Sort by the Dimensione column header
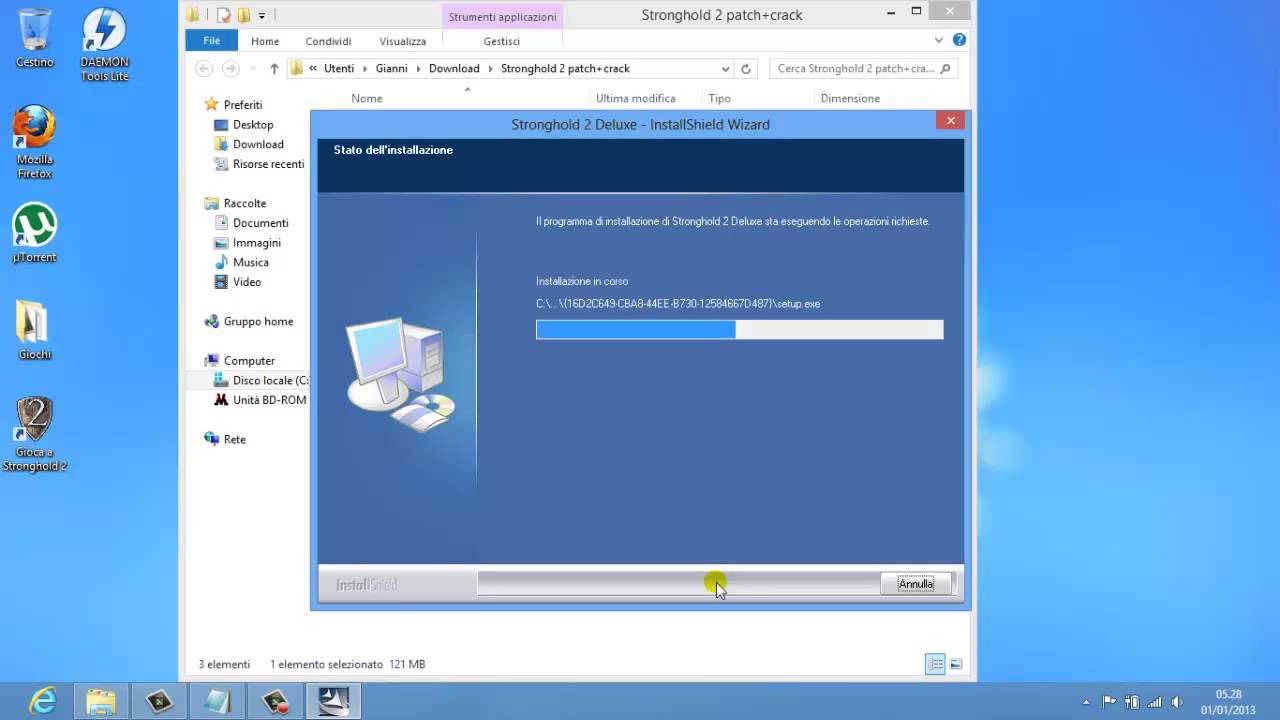Screen dimensions: 1280x720 click(850, 98)
